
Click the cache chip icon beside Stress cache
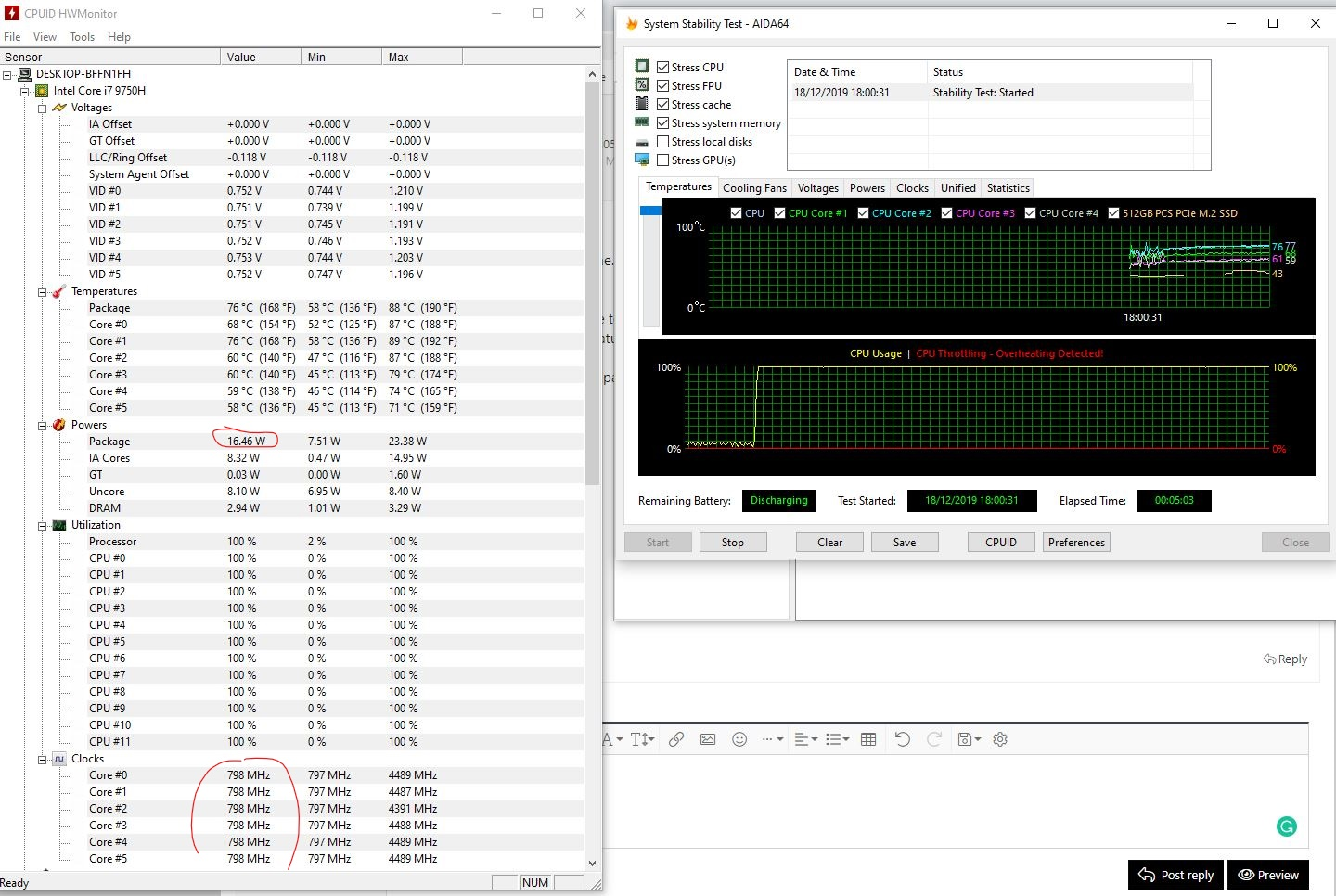[642, 103]
